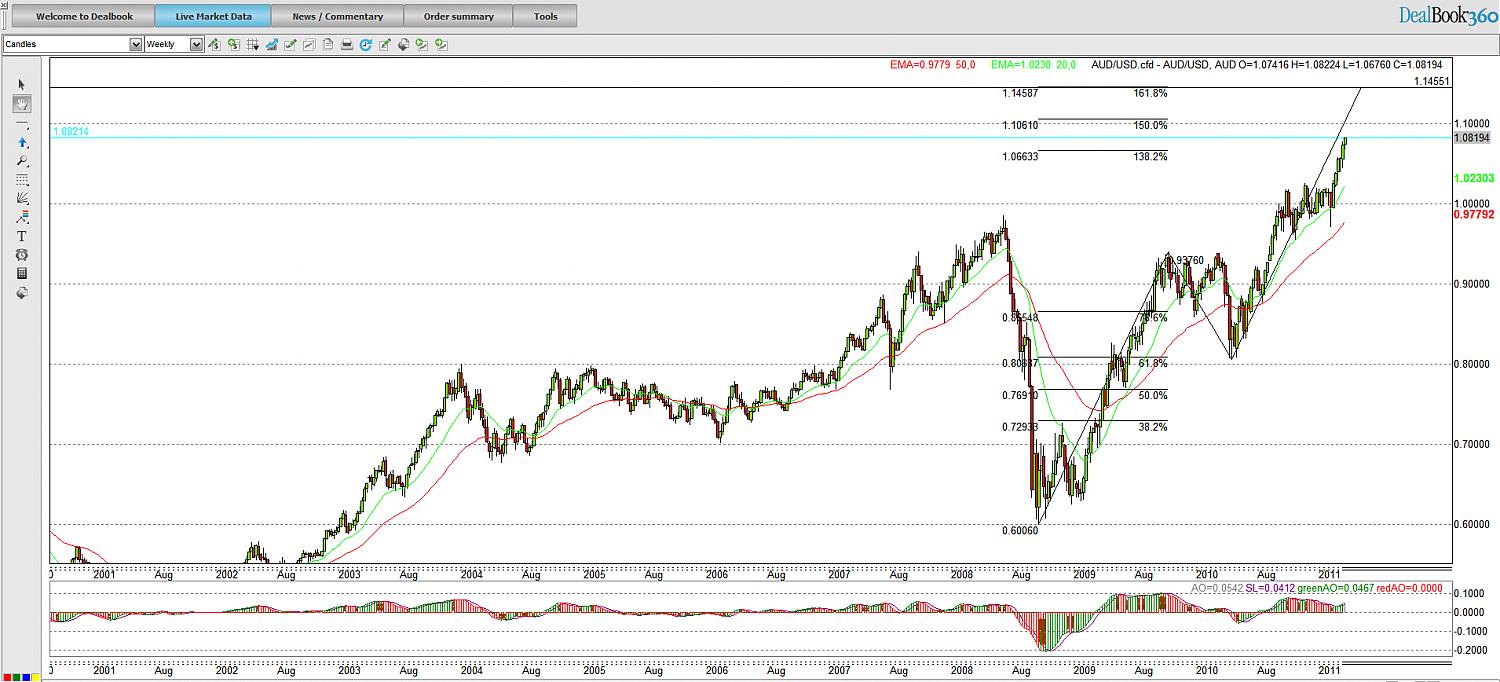Select the text T annotation tool
This screenshot has width=1500, height=682.
click(x=22, y=236)
